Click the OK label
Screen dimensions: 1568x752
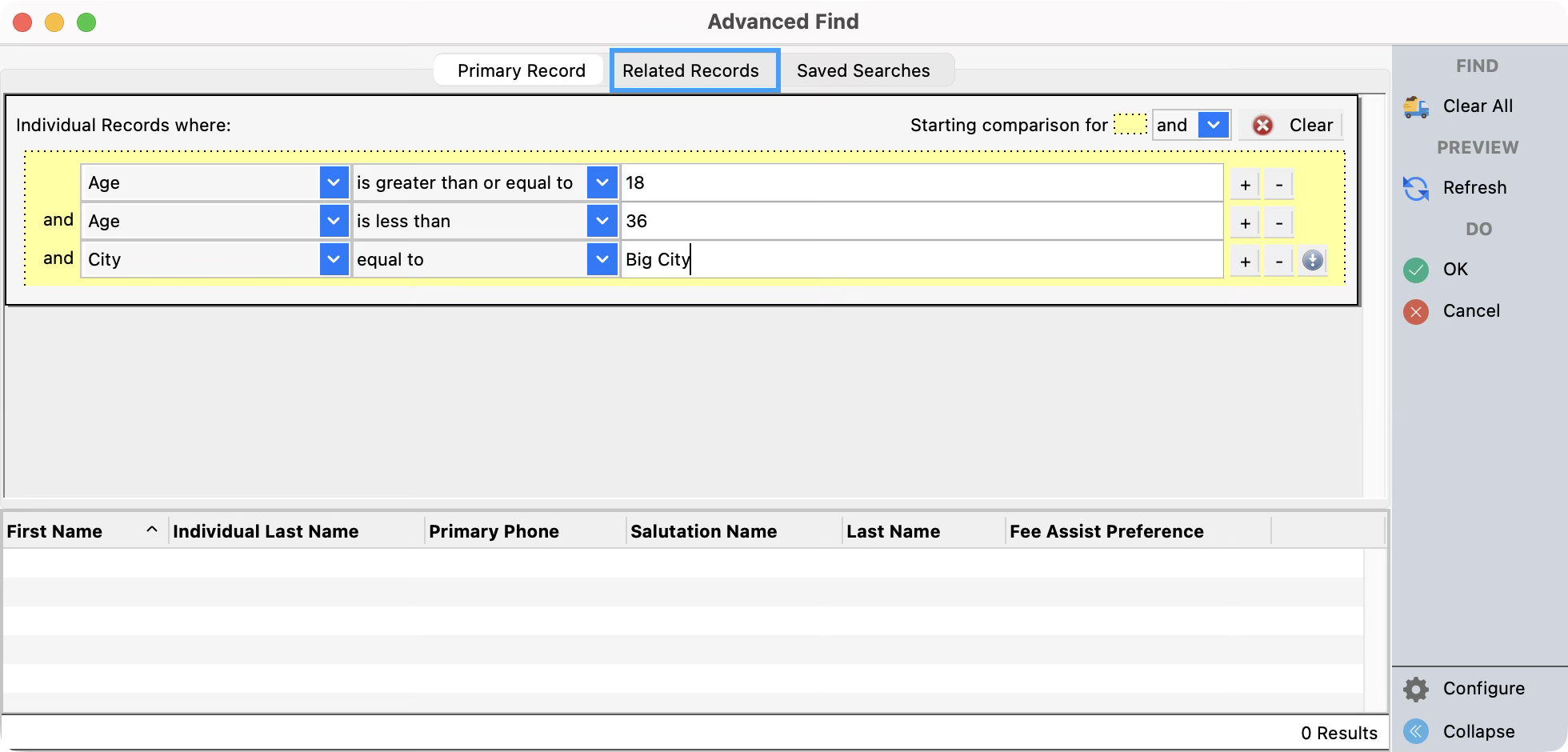click(1455, 270)
